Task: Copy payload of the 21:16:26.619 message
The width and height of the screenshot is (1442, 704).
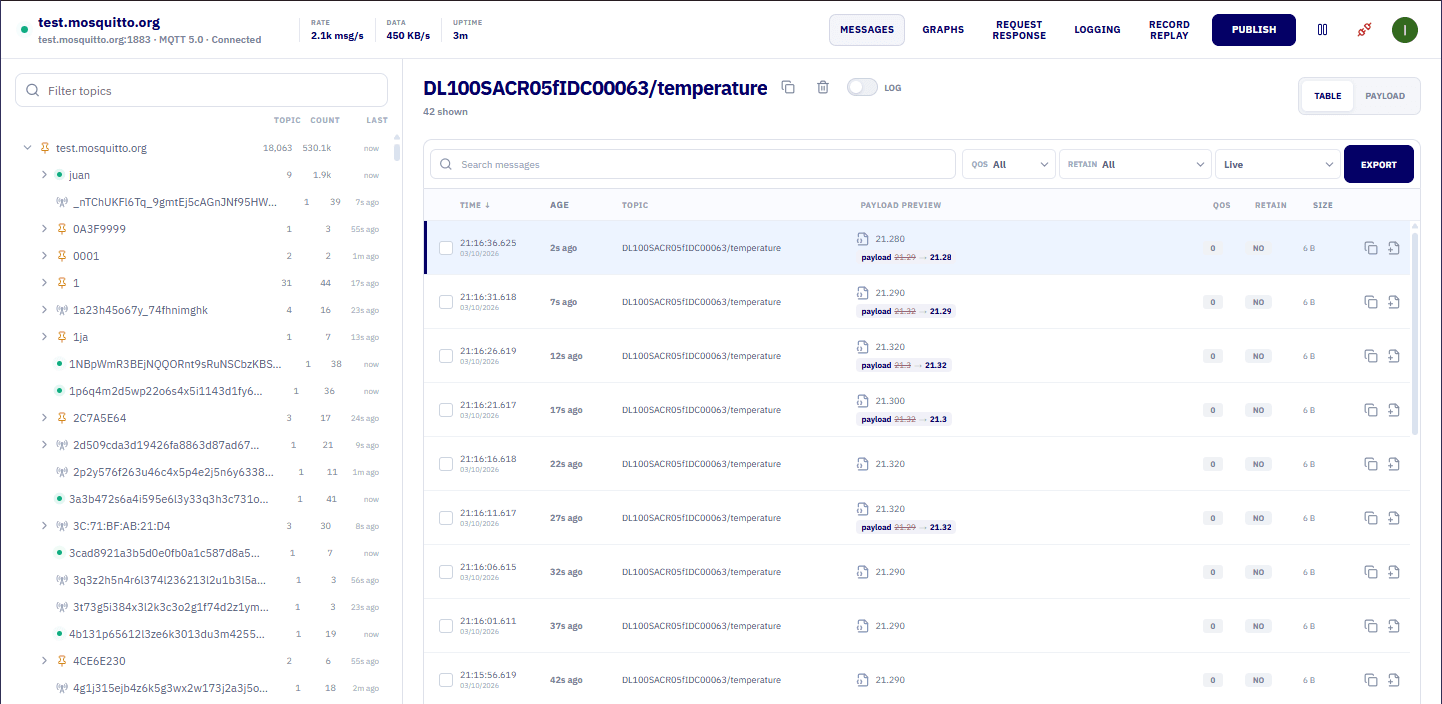Action: pos(1371,356)
